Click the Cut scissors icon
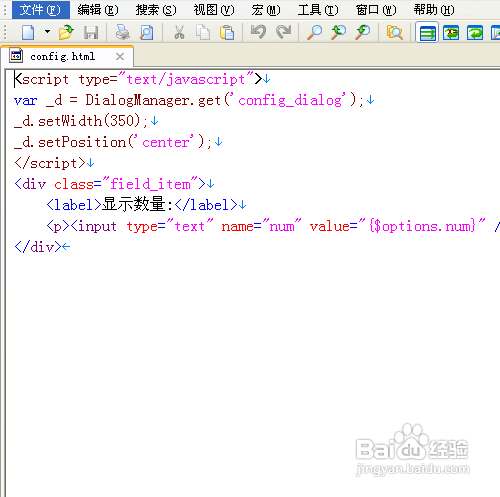Viewport: 500px width, 497px height. point(179,33)
